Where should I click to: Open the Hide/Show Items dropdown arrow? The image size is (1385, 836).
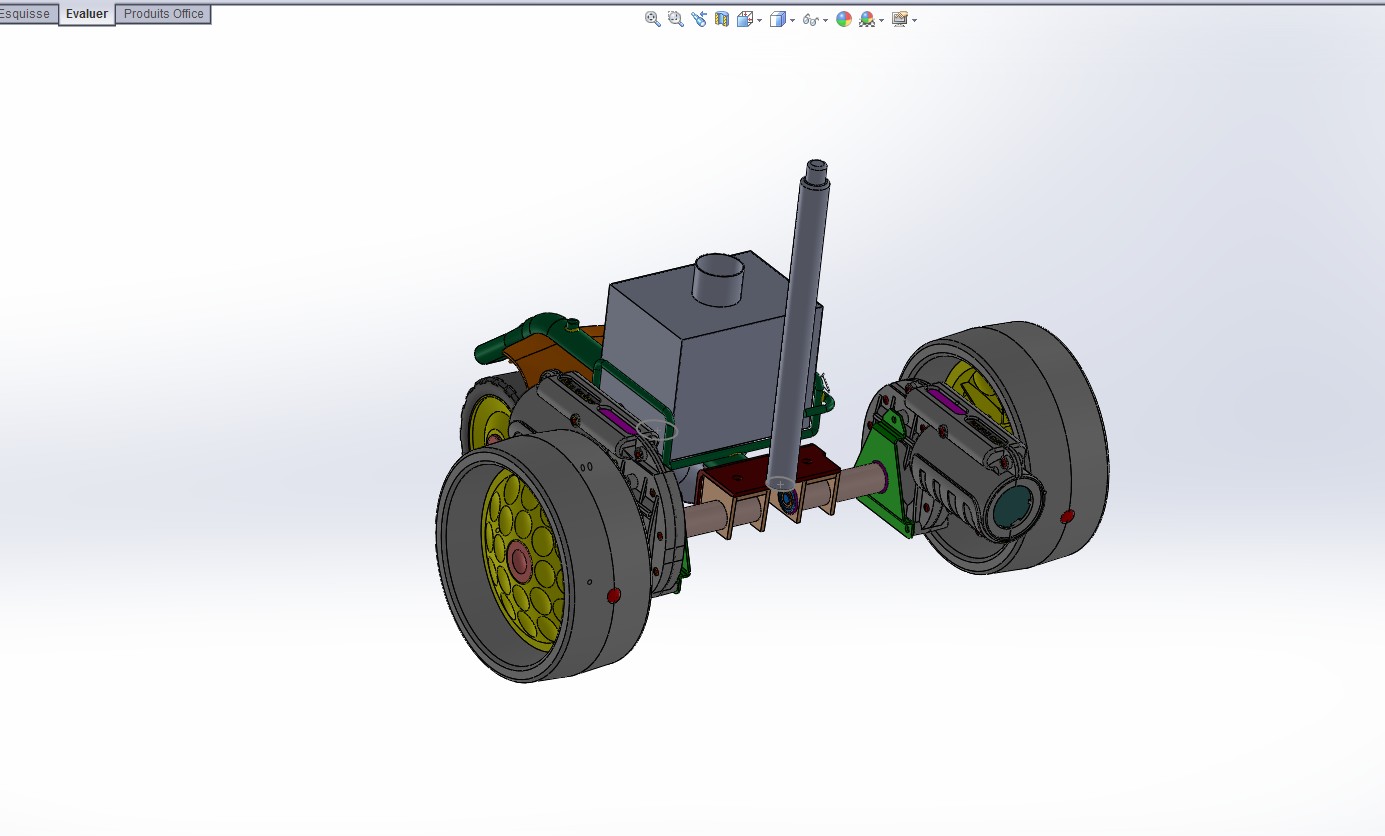click(825, 20)
